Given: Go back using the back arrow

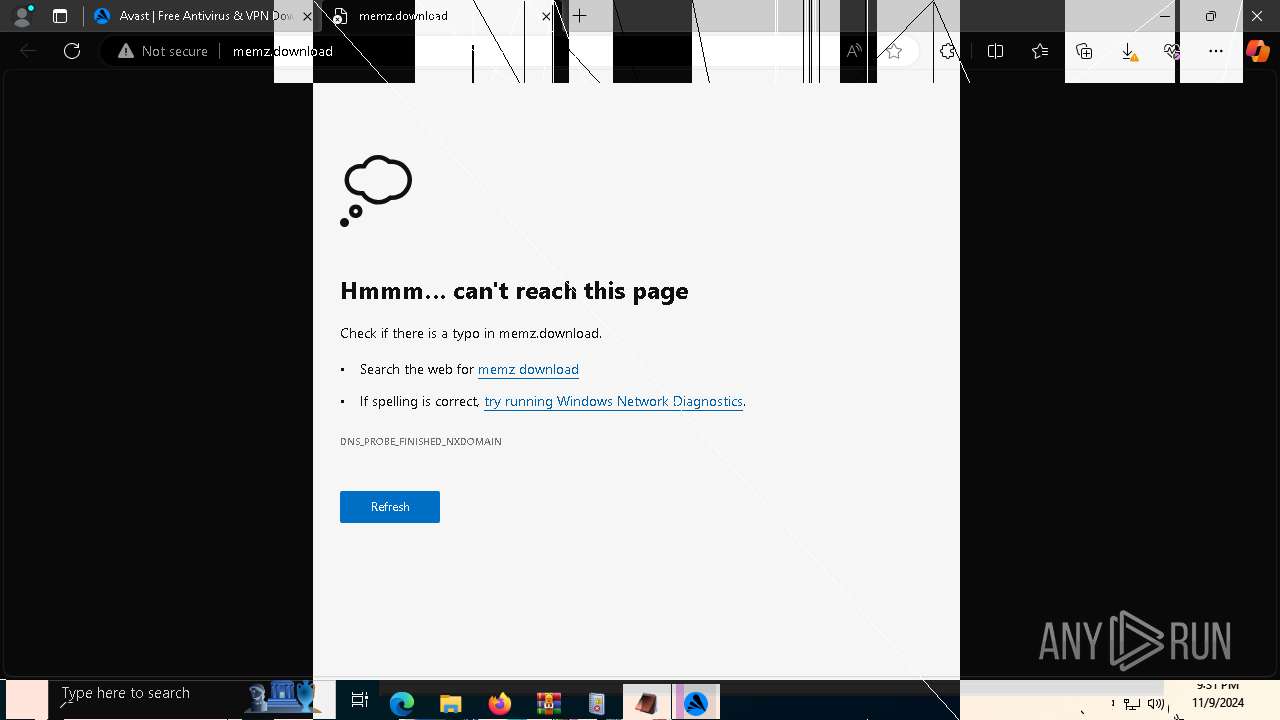Looking at the screenshot, I should coord(28,51).
